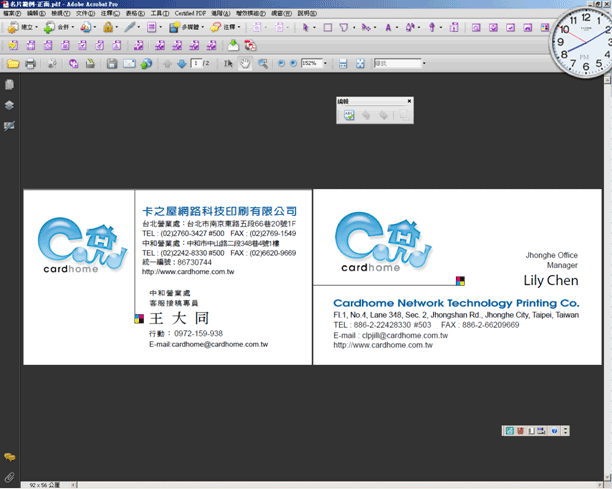
Task: Go to the previous page arrow
Action: click(x=167, y=64)
